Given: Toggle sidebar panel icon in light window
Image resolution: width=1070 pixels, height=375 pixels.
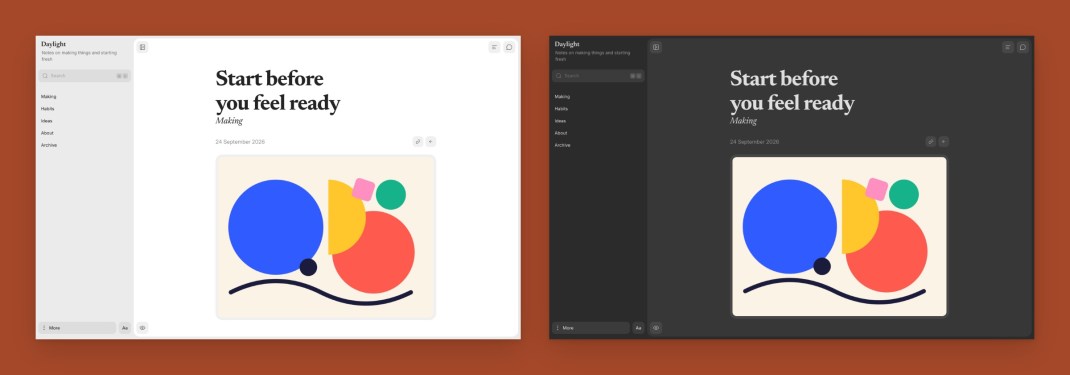Looking at the screenshot, I should point(142,47).
